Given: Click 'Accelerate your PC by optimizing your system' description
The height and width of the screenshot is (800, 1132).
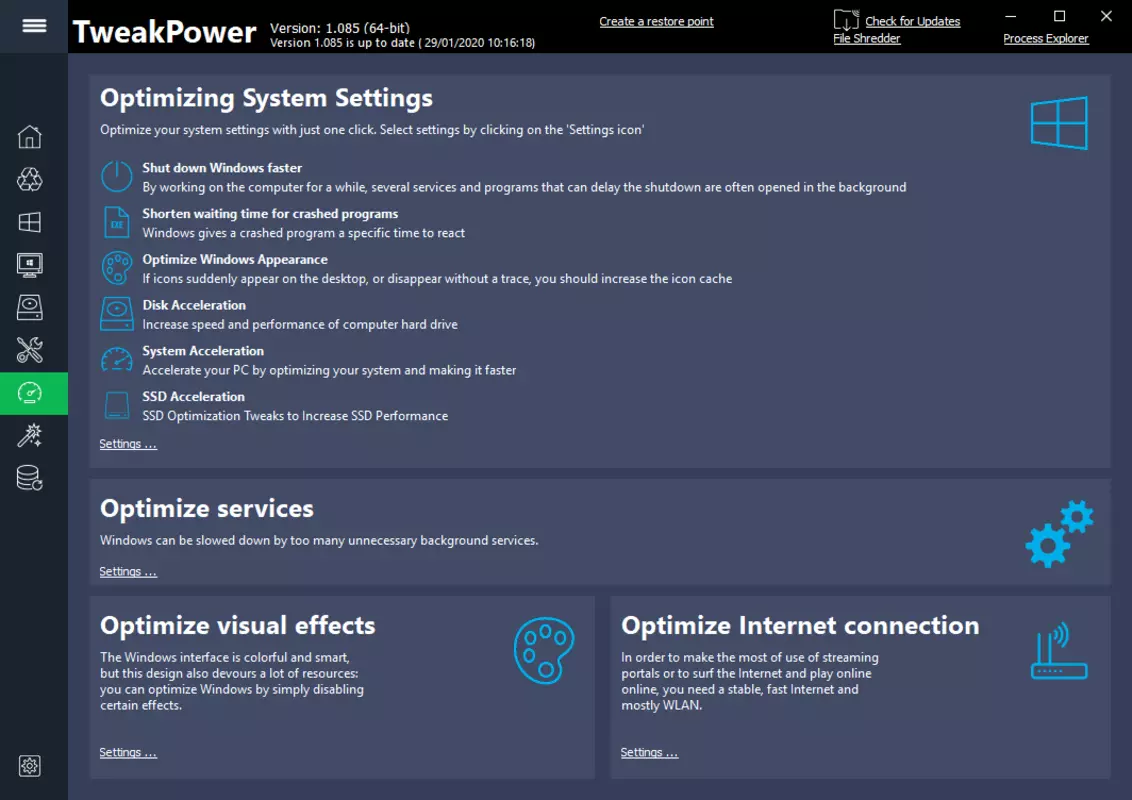Looking at the screenshot, I should pyautogui.click(x=329, y=370).
